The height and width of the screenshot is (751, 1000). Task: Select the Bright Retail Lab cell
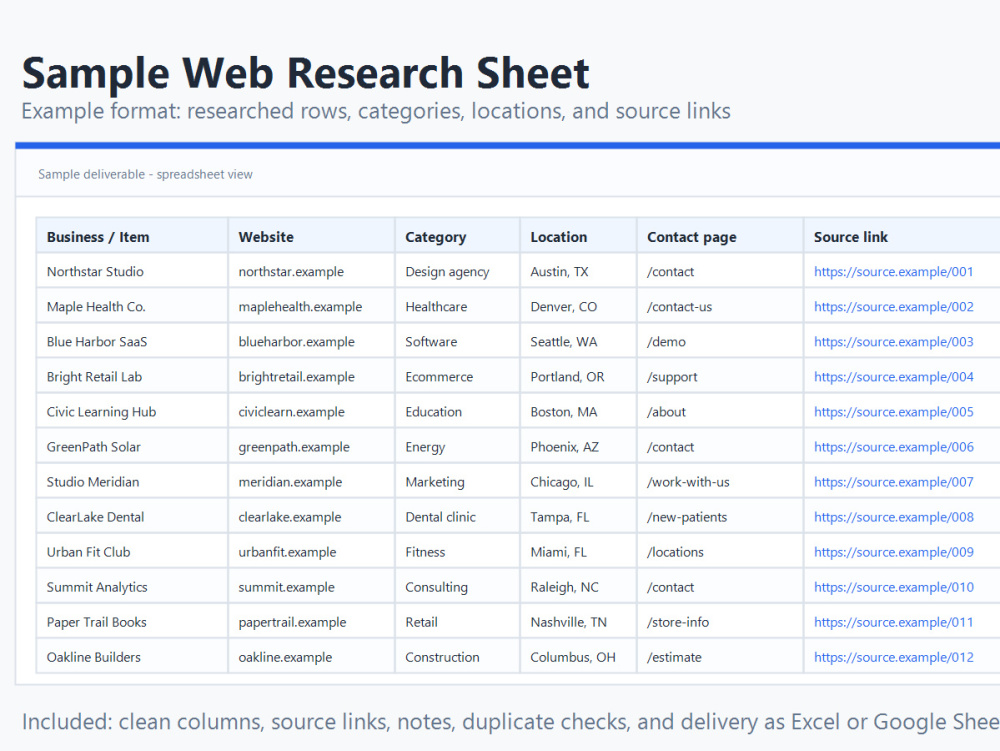pos(132,377)
